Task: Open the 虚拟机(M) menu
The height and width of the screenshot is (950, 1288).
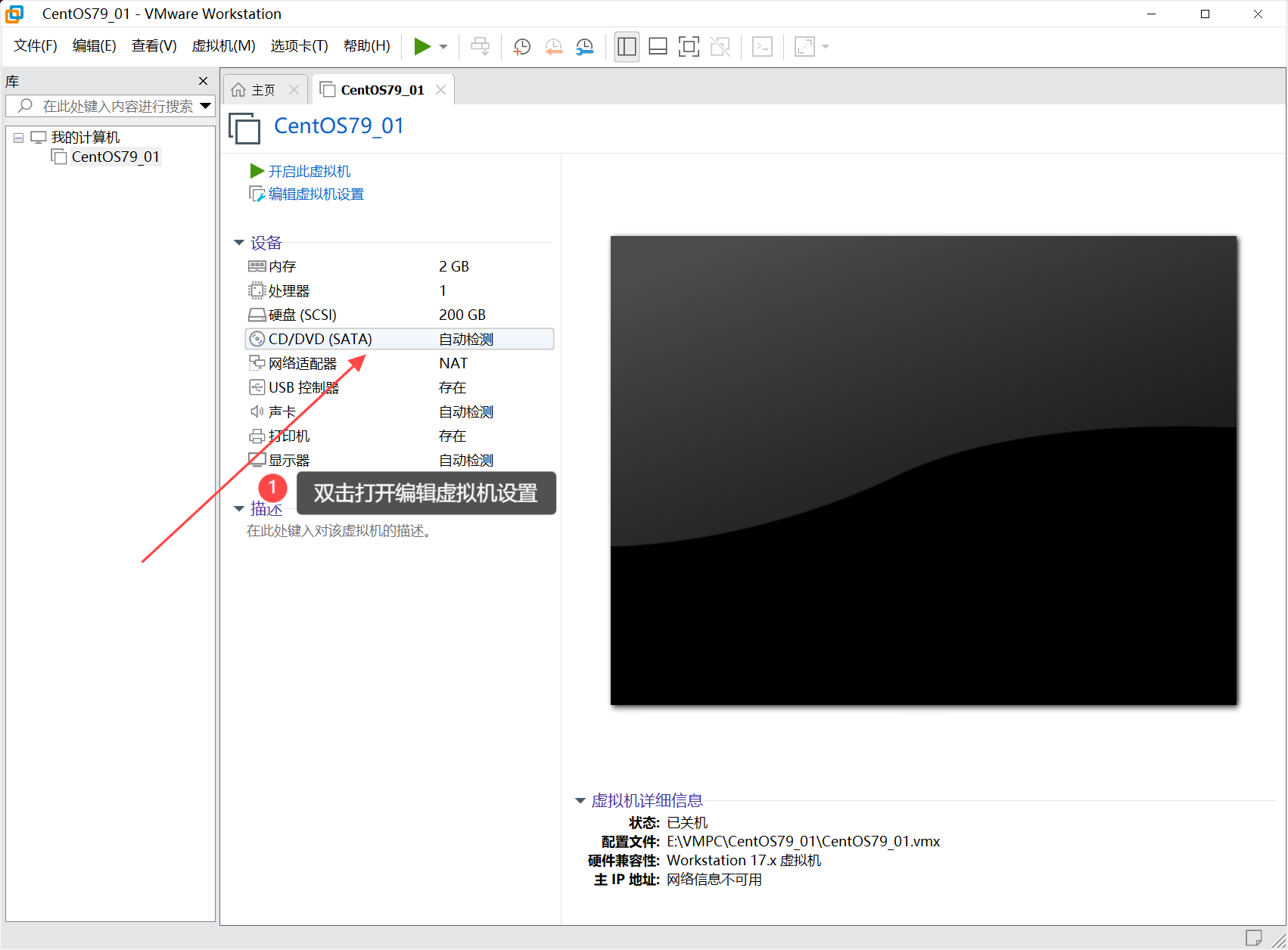Action: pyautogui.click(x=224, y=46)
